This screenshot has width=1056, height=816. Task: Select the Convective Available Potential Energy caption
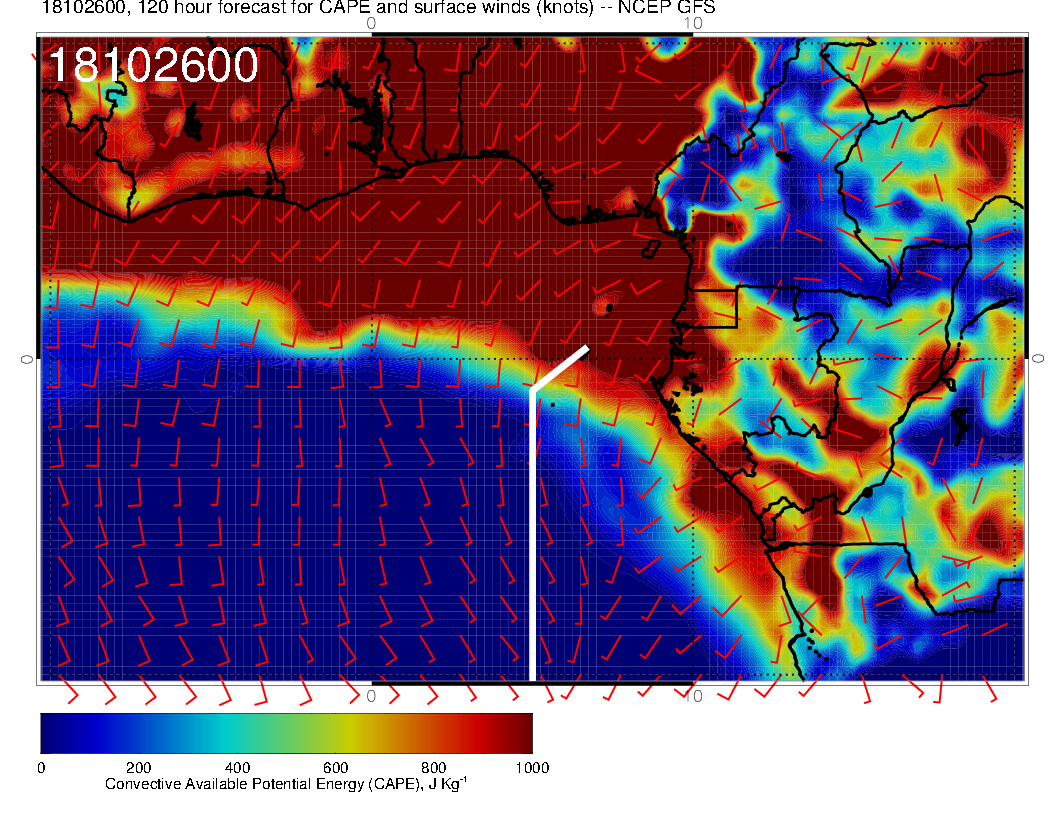(286, 785)
